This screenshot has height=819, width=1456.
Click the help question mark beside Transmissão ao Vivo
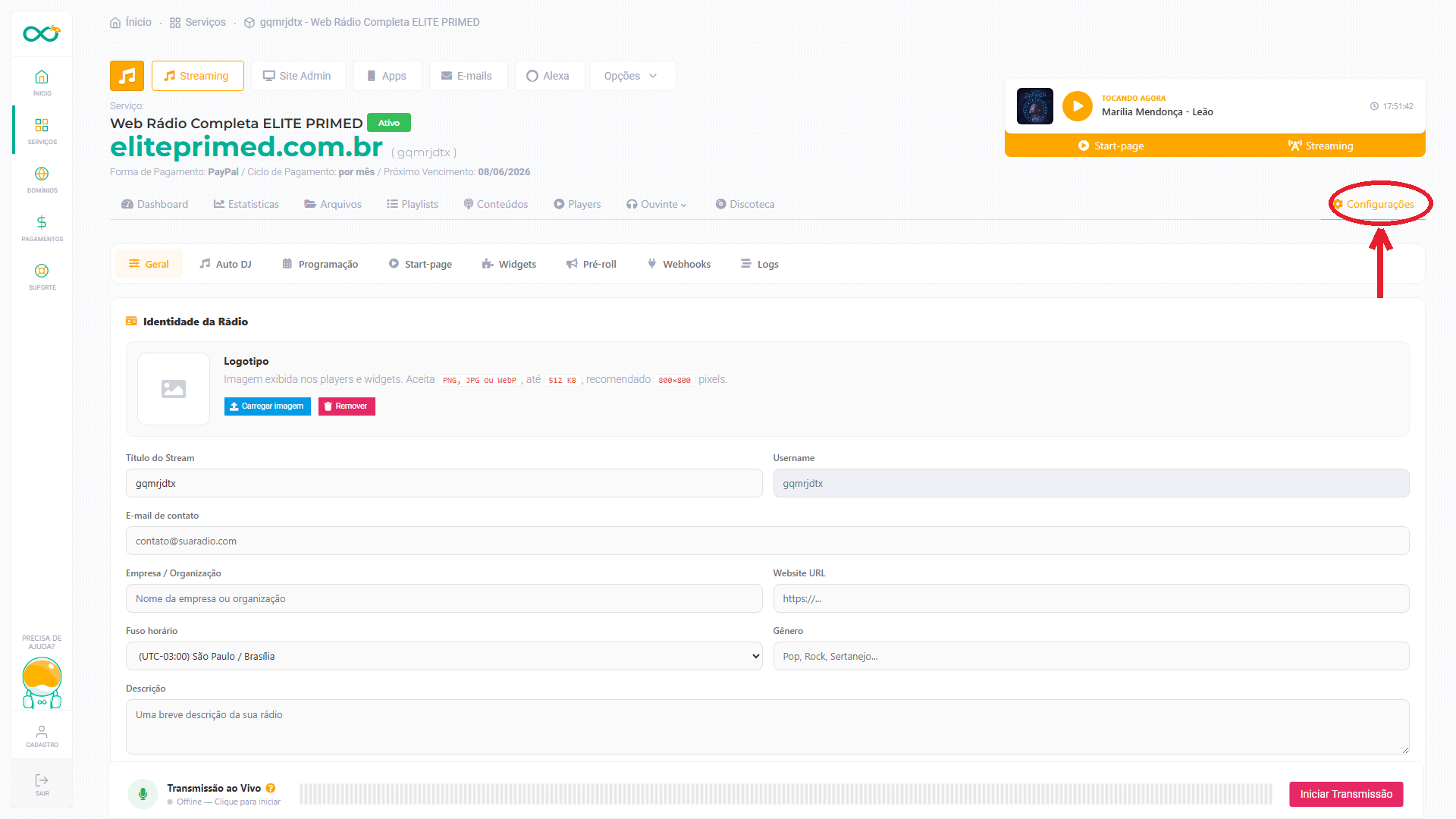pyautogui.click(x=271, y=788)
